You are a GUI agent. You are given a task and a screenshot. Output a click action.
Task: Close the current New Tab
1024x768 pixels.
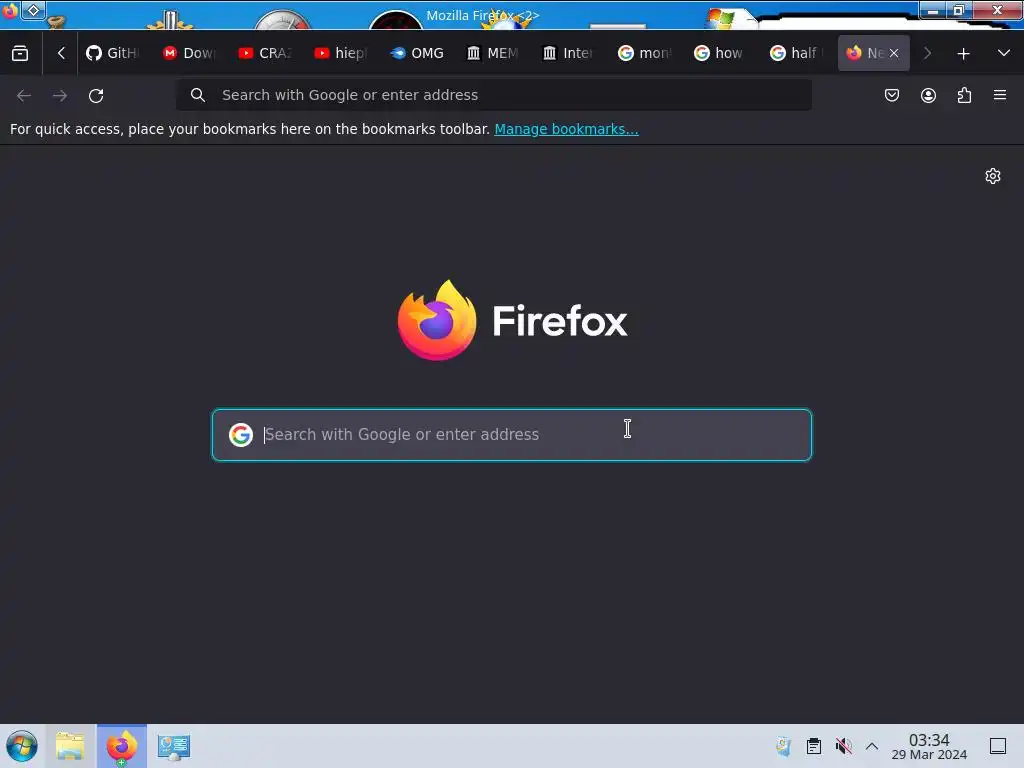(x=894, y=54)
